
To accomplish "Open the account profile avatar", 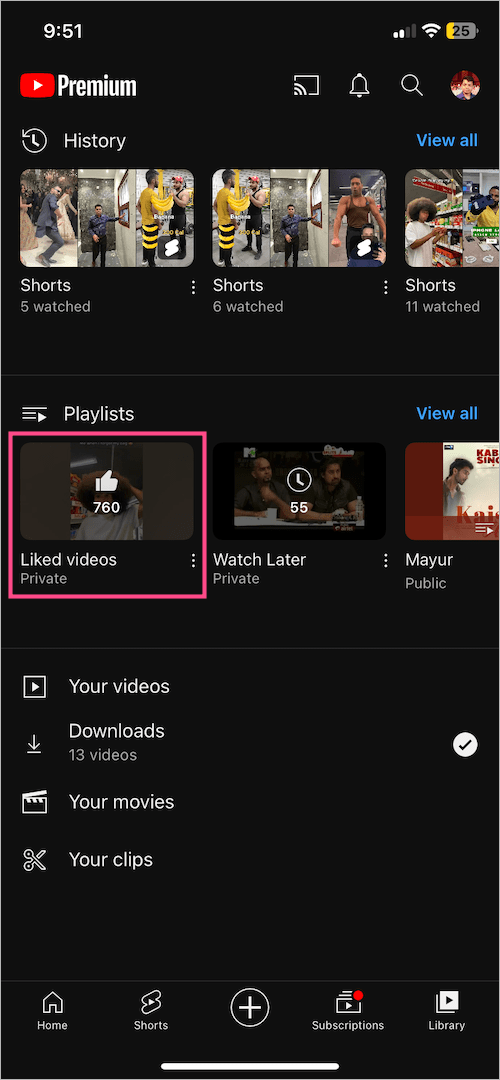I will 465,85.
